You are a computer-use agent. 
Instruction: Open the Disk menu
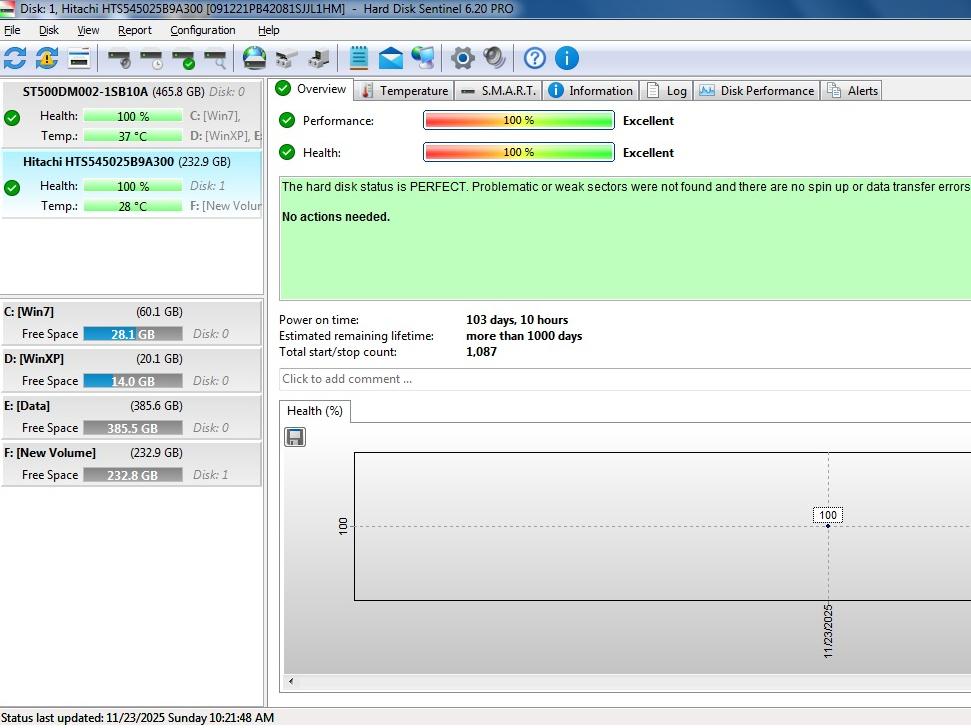pos(49,30)
